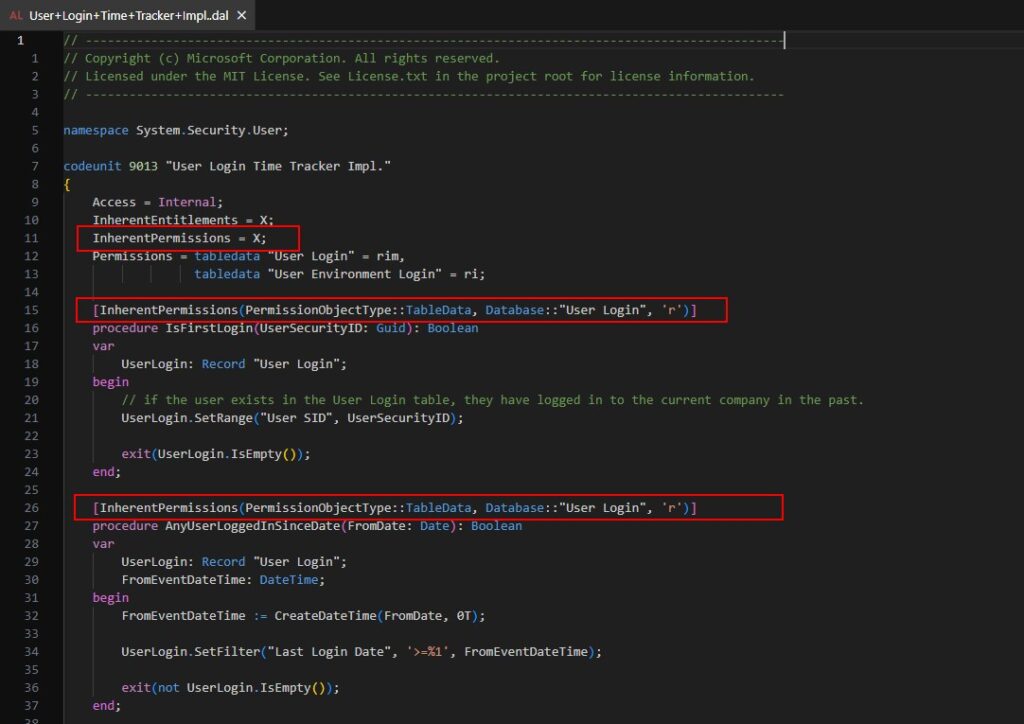The width and height of the screenshot is (1024, 724).
Task: Click the 'end;' on line 24
Action: coord(106,471)
